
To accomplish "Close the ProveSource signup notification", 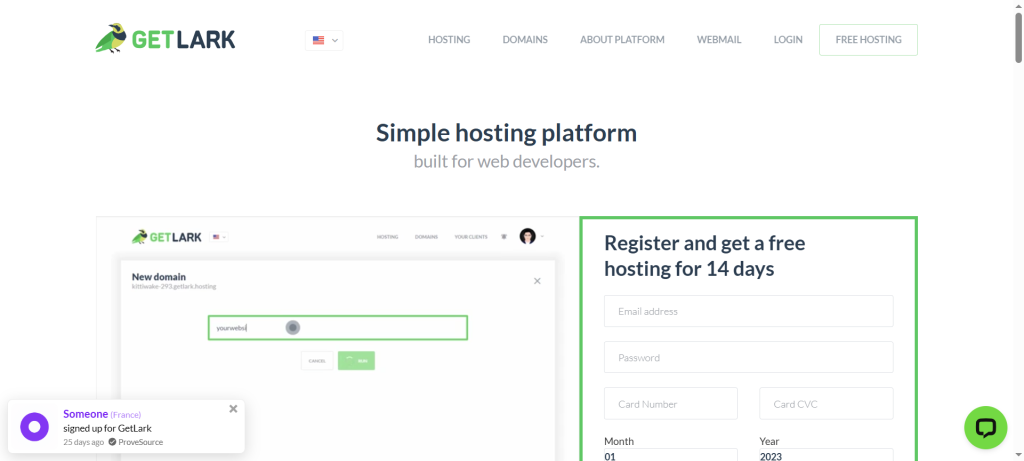I will 233,408.
